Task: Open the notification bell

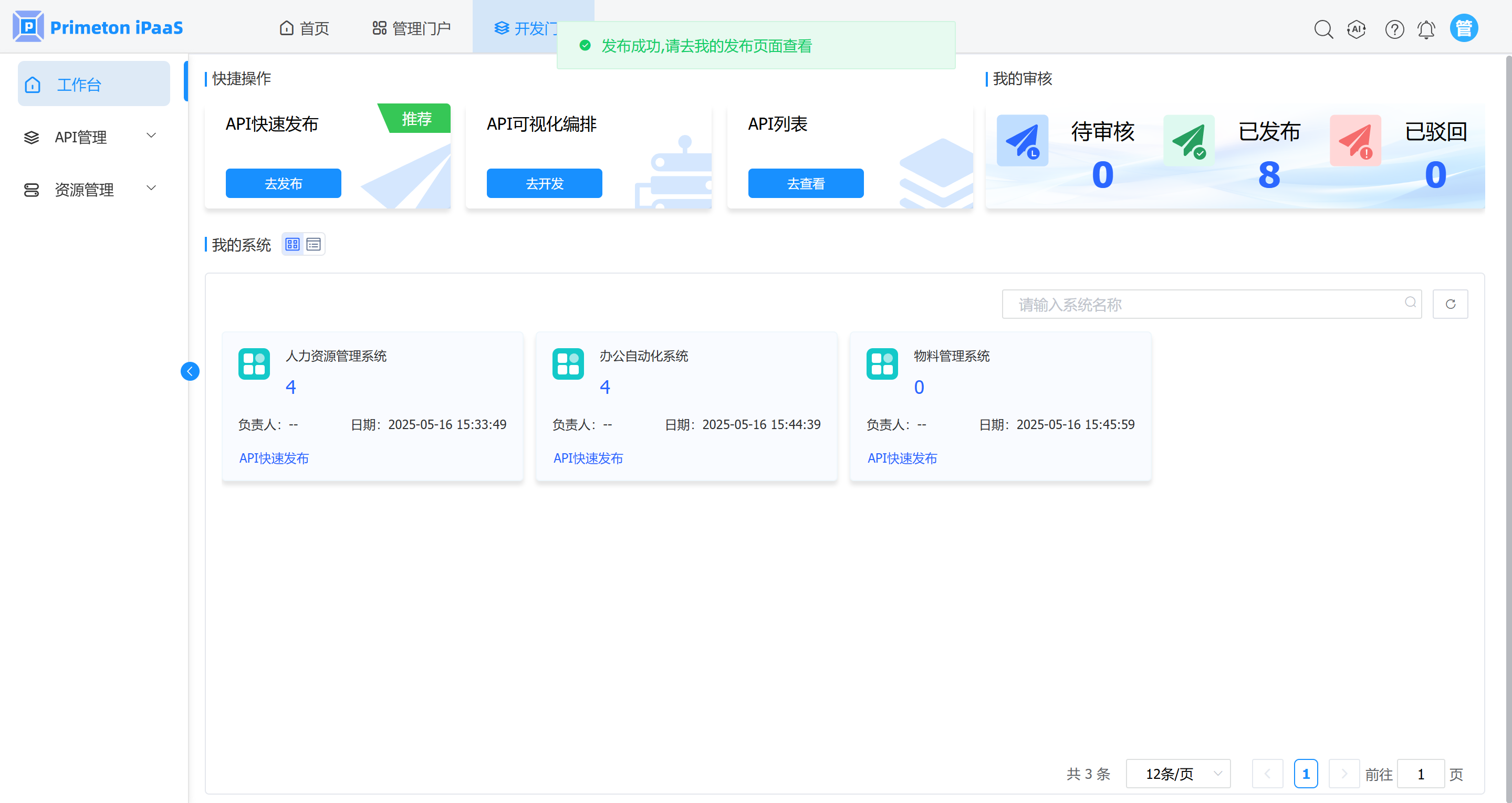Action: pyautogui.click(x=1426, y=29)
